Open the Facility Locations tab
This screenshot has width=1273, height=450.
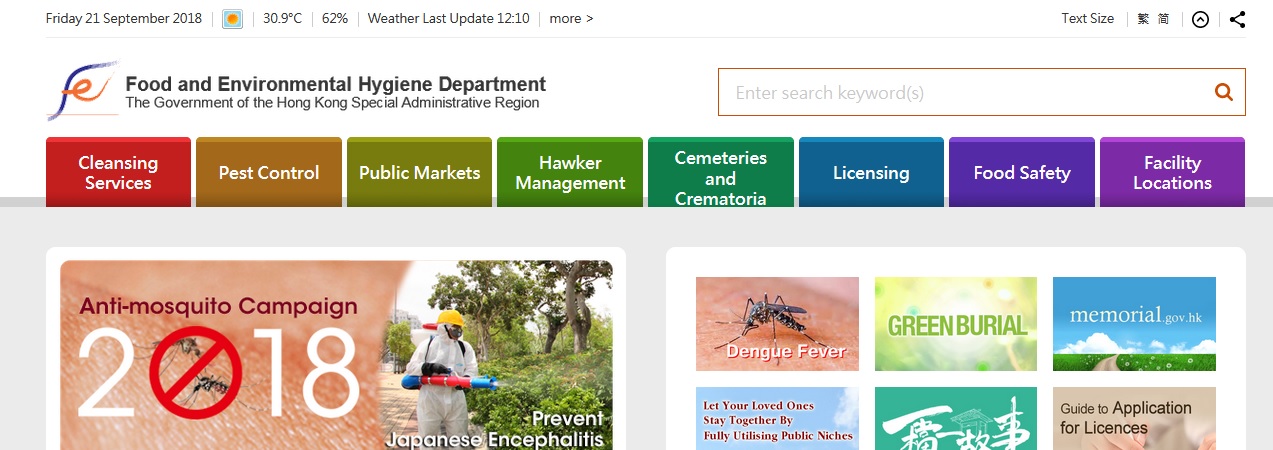(x=1172, y=172)
